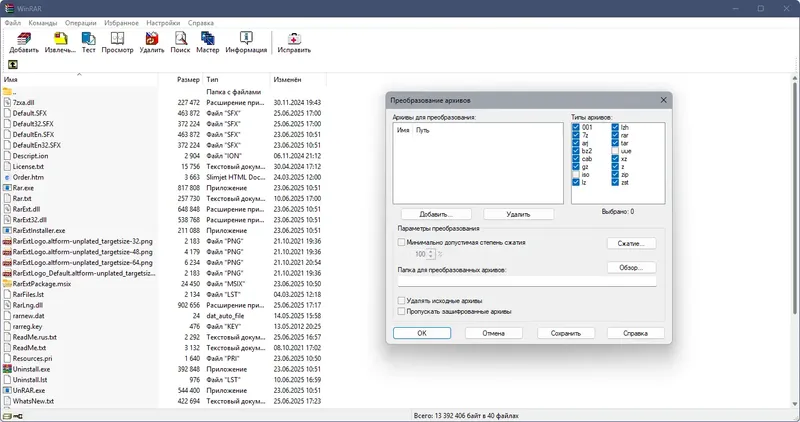Confirm conversion with OK button

click(x=422, y=333)
